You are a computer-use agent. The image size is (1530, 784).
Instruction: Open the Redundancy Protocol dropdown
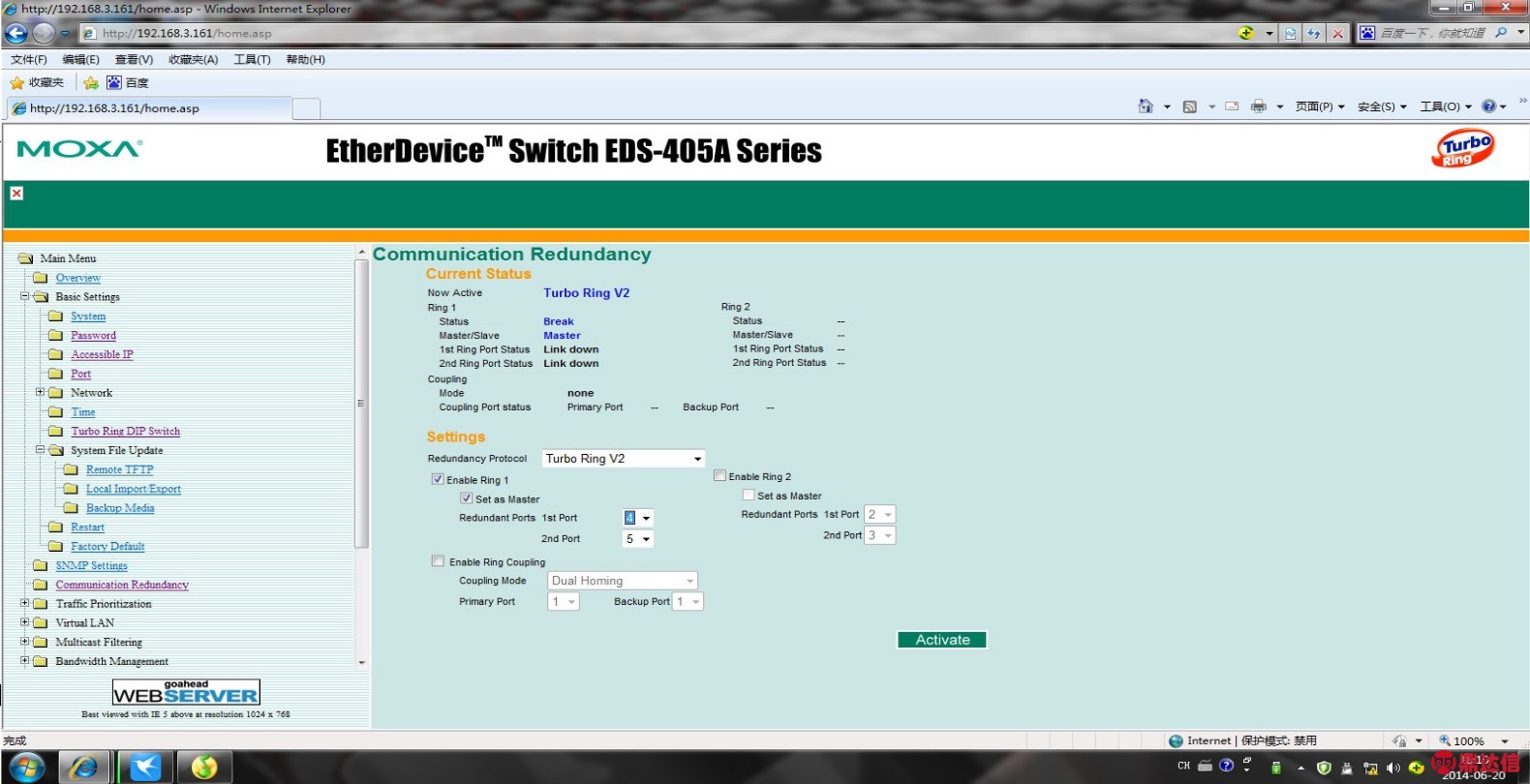[x=623, y=459]
